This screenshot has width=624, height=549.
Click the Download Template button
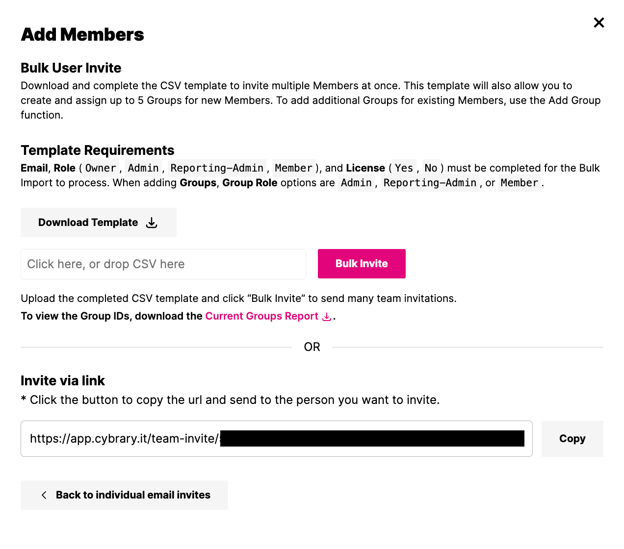(x=98, y=223)
